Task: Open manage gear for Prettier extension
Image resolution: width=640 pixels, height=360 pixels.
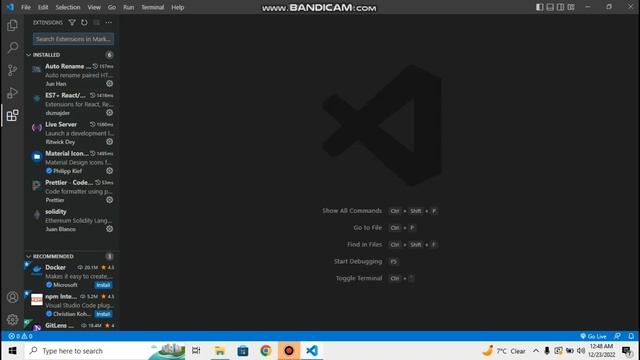Action: click(109, 200)
